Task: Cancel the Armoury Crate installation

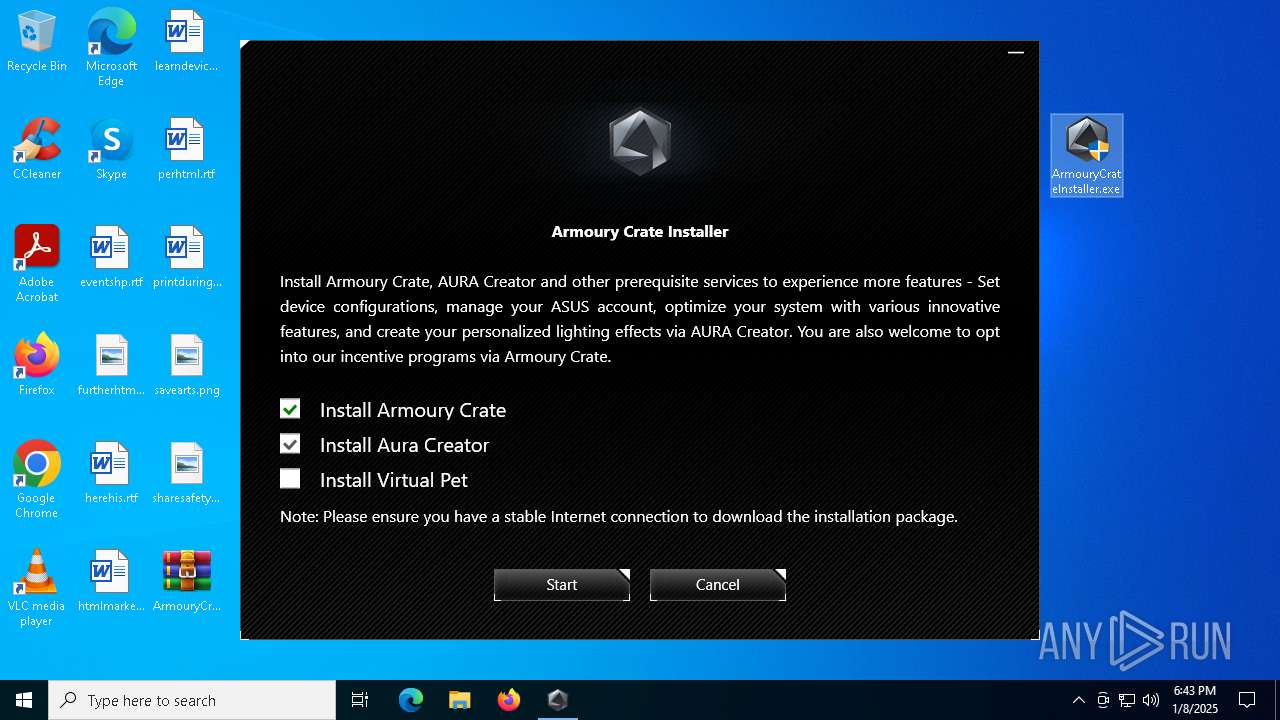Action: click(718, 585)
